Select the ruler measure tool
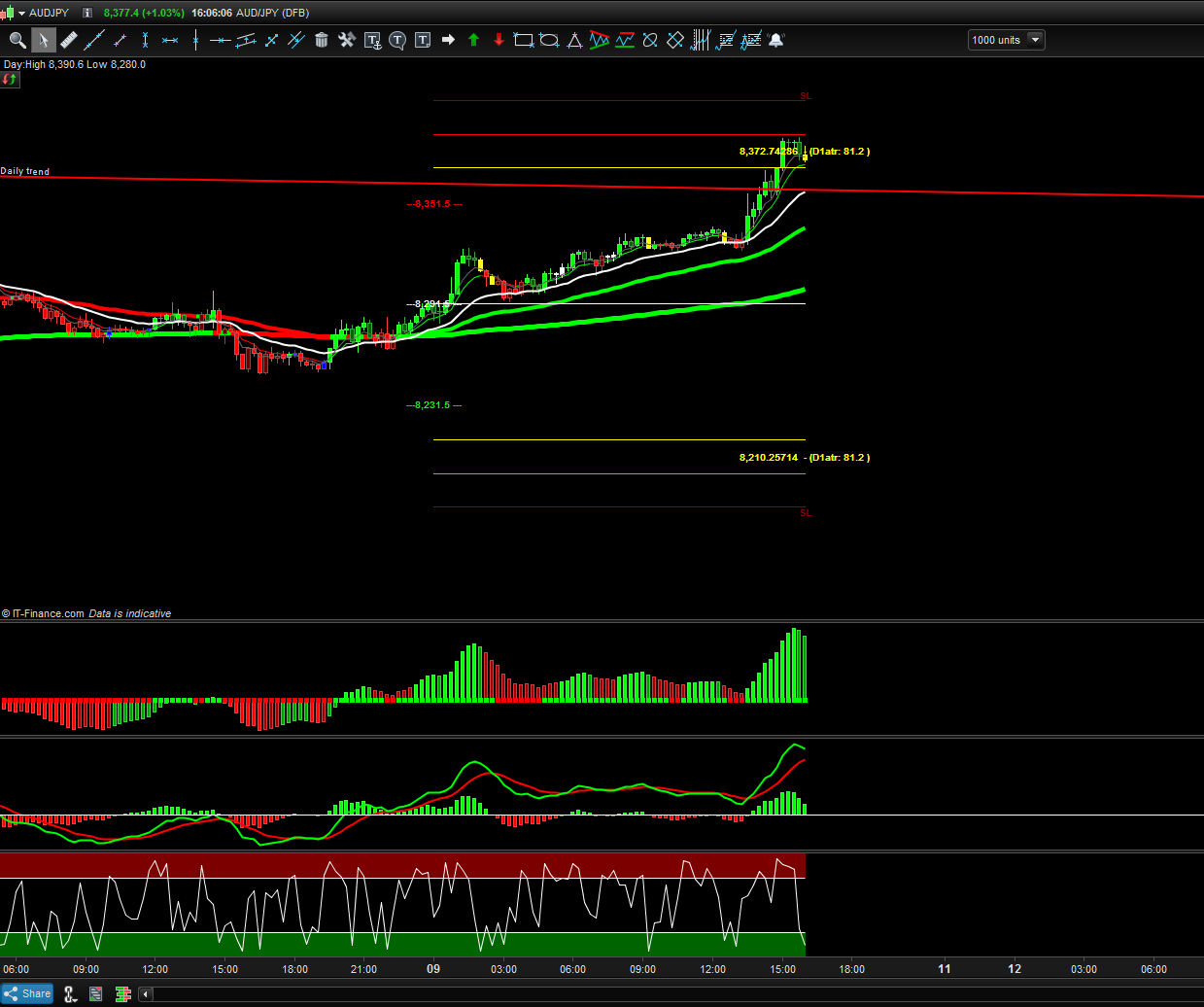The height and width of the screenshot is (1007, 1204). coord(68,40)
